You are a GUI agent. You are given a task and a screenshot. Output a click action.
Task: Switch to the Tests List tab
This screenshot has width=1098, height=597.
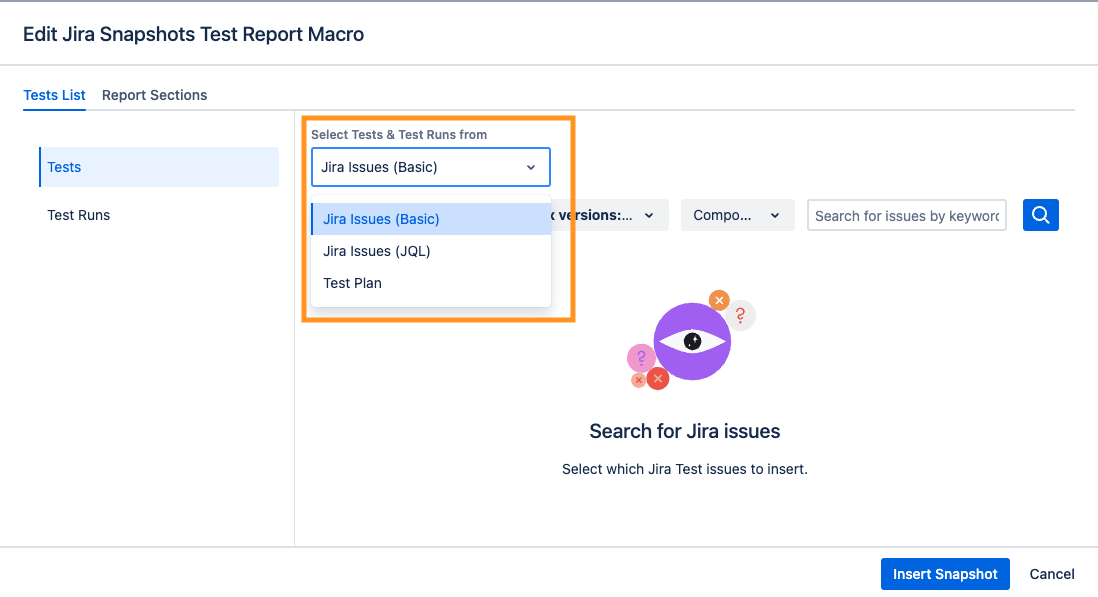click(54, 95)
